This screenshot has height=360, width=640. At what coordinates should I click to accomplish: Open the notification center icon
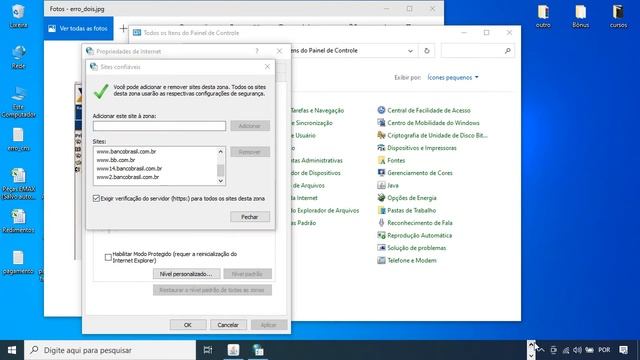click(x=623, y=350)
